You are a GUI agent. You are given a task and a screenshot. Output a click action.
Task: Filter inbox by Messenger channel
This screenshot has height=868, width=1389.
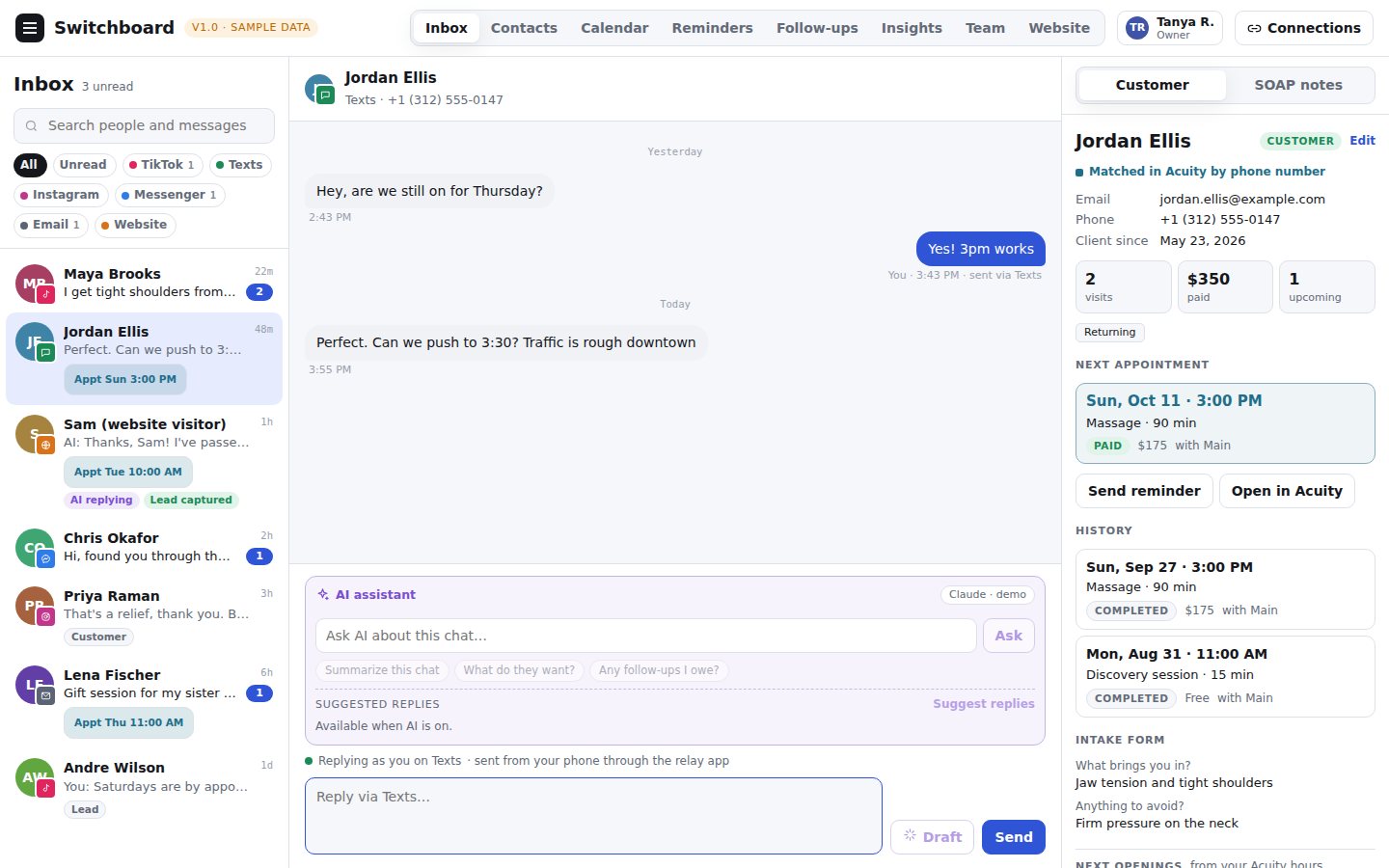point(169,195)
